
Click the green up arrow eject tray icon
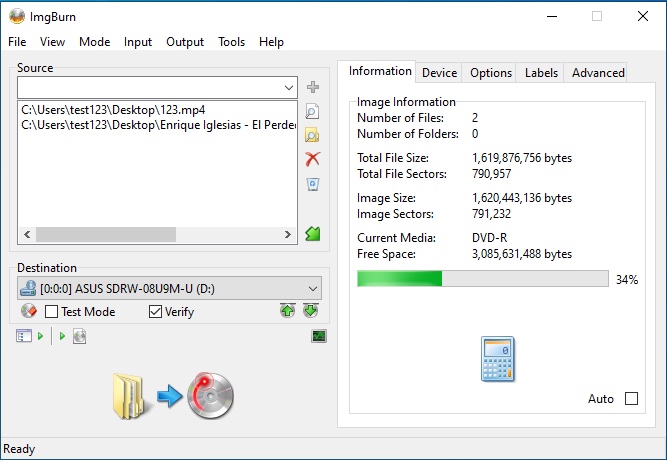pos(288,311)
